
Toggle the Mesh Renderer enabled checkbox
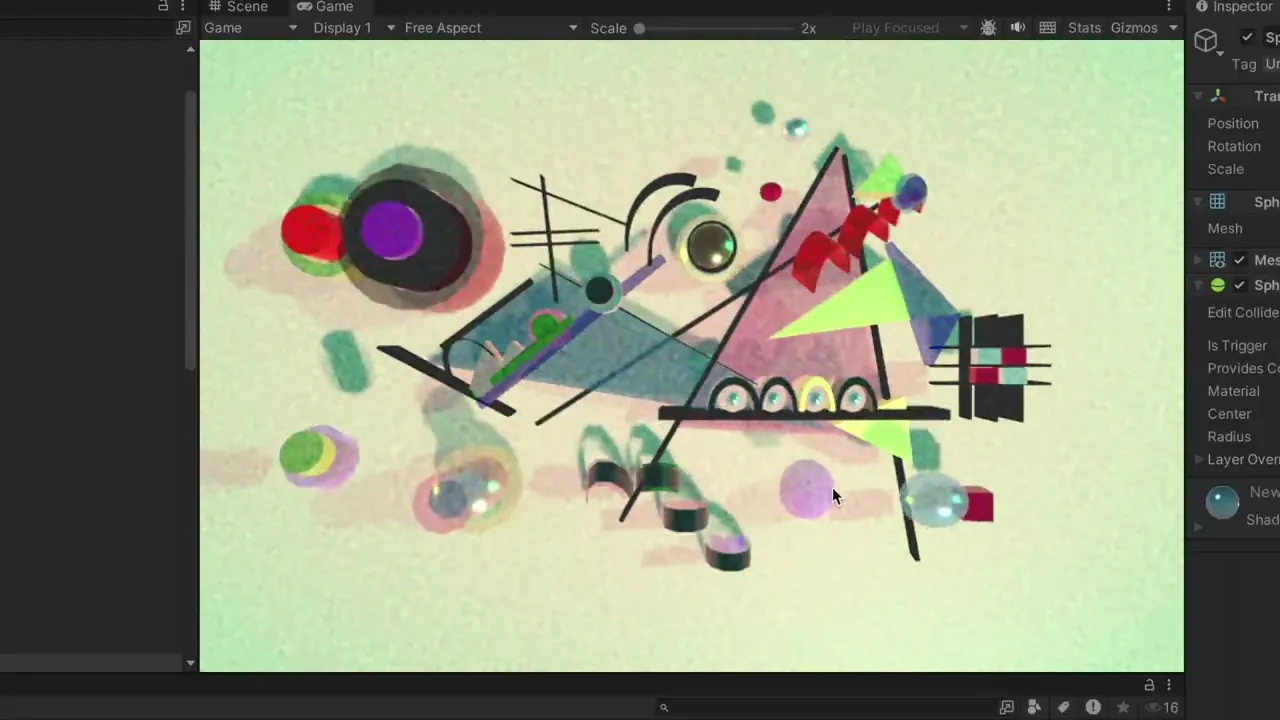pos(1239,260)
